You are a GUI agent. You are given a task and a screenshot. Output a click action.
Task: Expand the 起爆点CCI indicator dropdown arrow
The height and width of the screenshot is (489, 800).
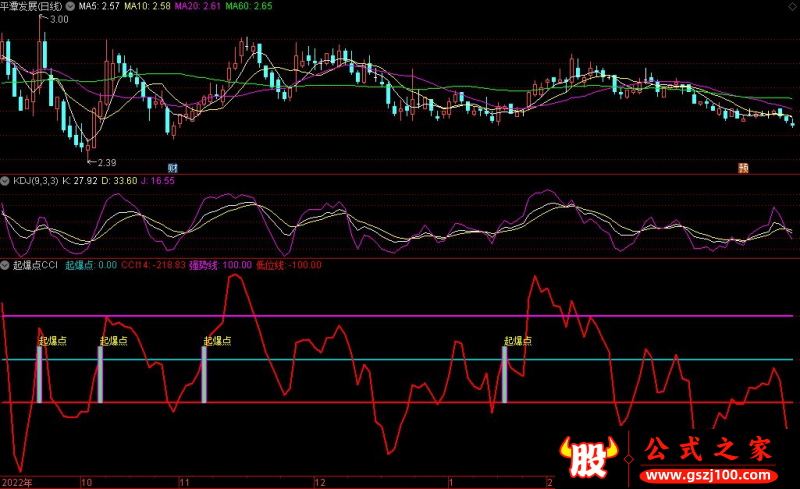click(5, 265)
